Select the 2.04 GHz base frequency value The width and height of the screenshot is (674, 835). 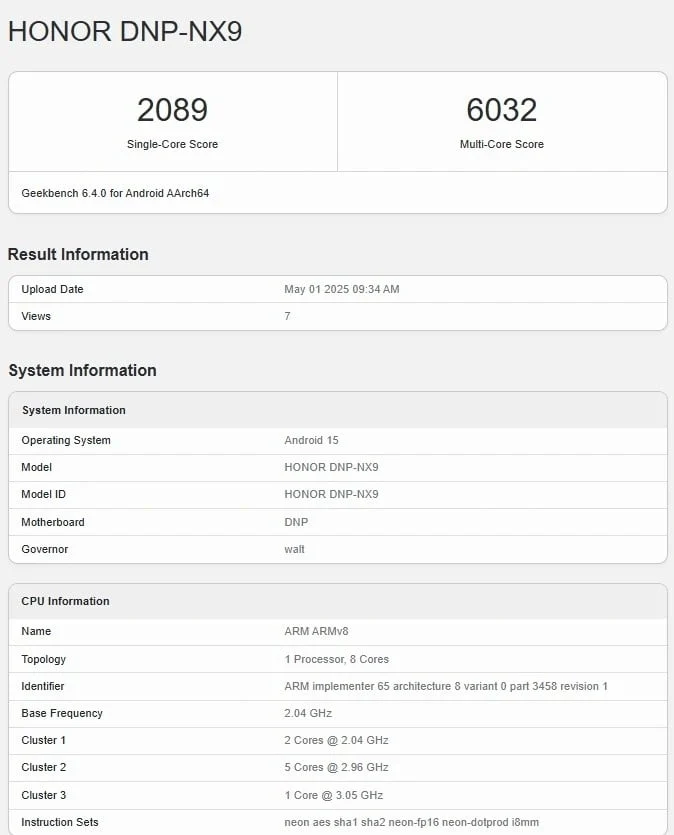pos(308,714)
